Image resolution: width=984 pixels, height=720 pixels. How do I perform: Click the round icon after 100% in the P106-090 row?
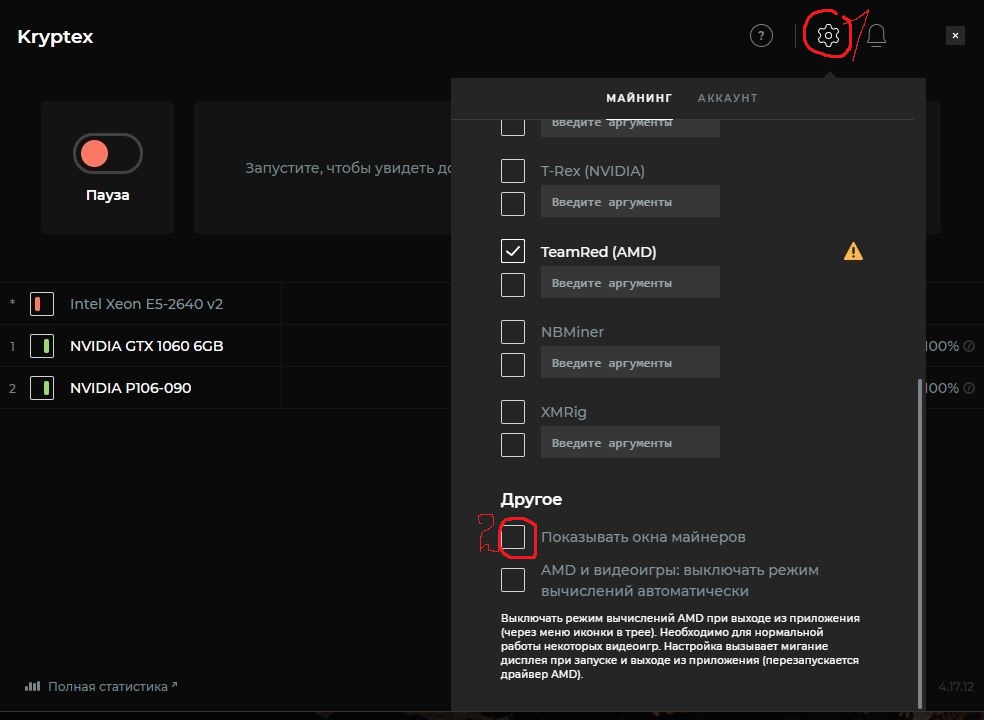click(970, 388)
